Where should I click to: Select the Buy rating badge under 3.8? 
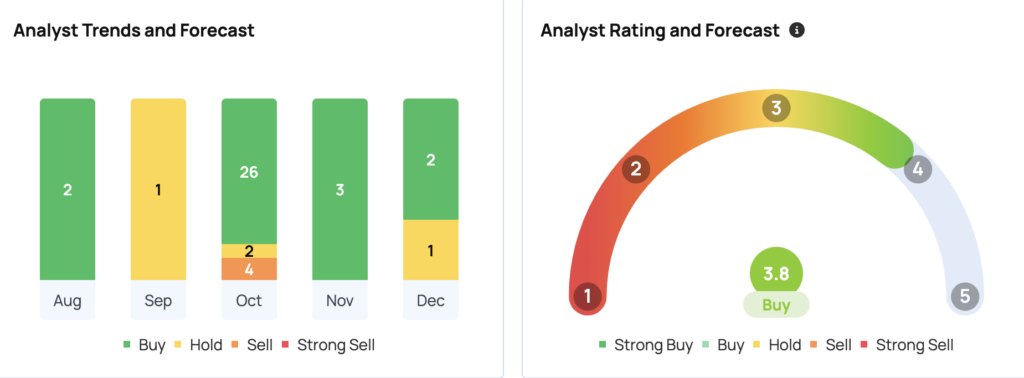(776, 305)
